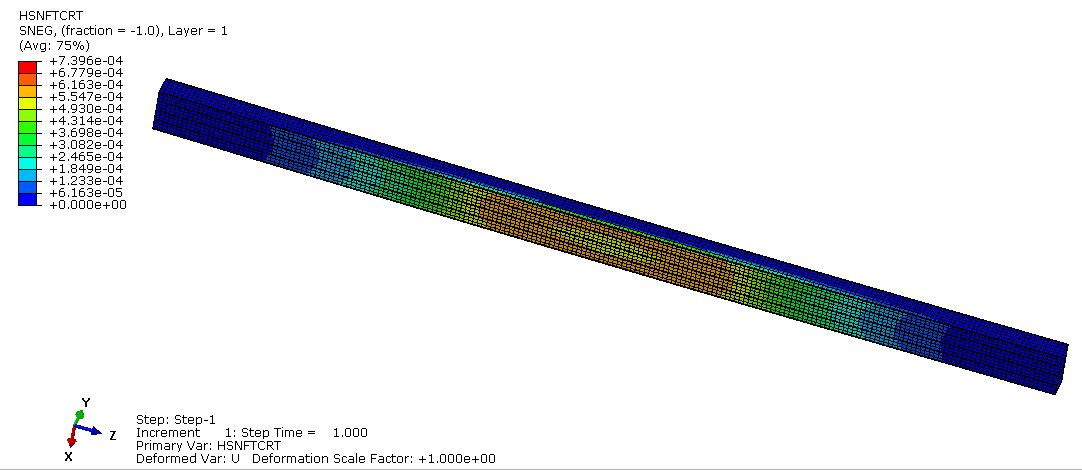
Task: Click the red legend color swatch
Action: click(26, 67)
